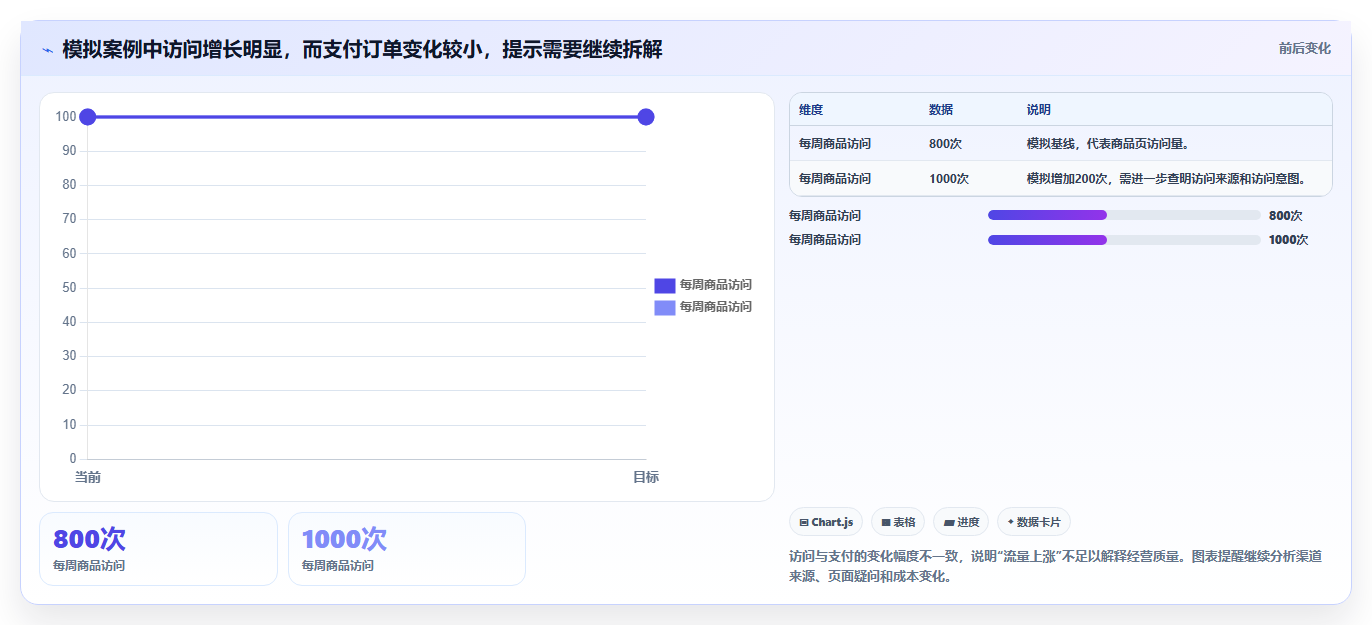Click the 进度 chip
The image size is (1372, 625).
click(x=961, y=522)
